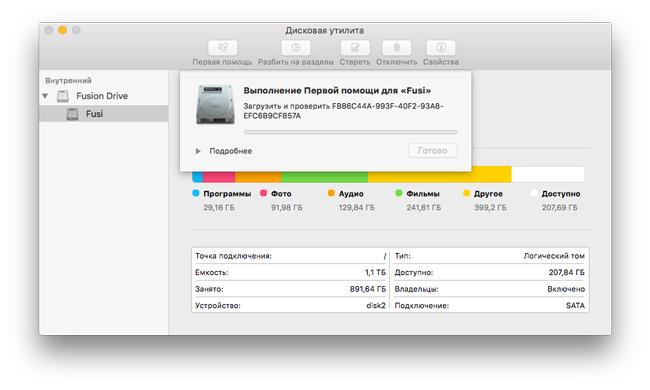
Task: Click the green Фильмы segment of usage bar
Action: tap(325, 177)
